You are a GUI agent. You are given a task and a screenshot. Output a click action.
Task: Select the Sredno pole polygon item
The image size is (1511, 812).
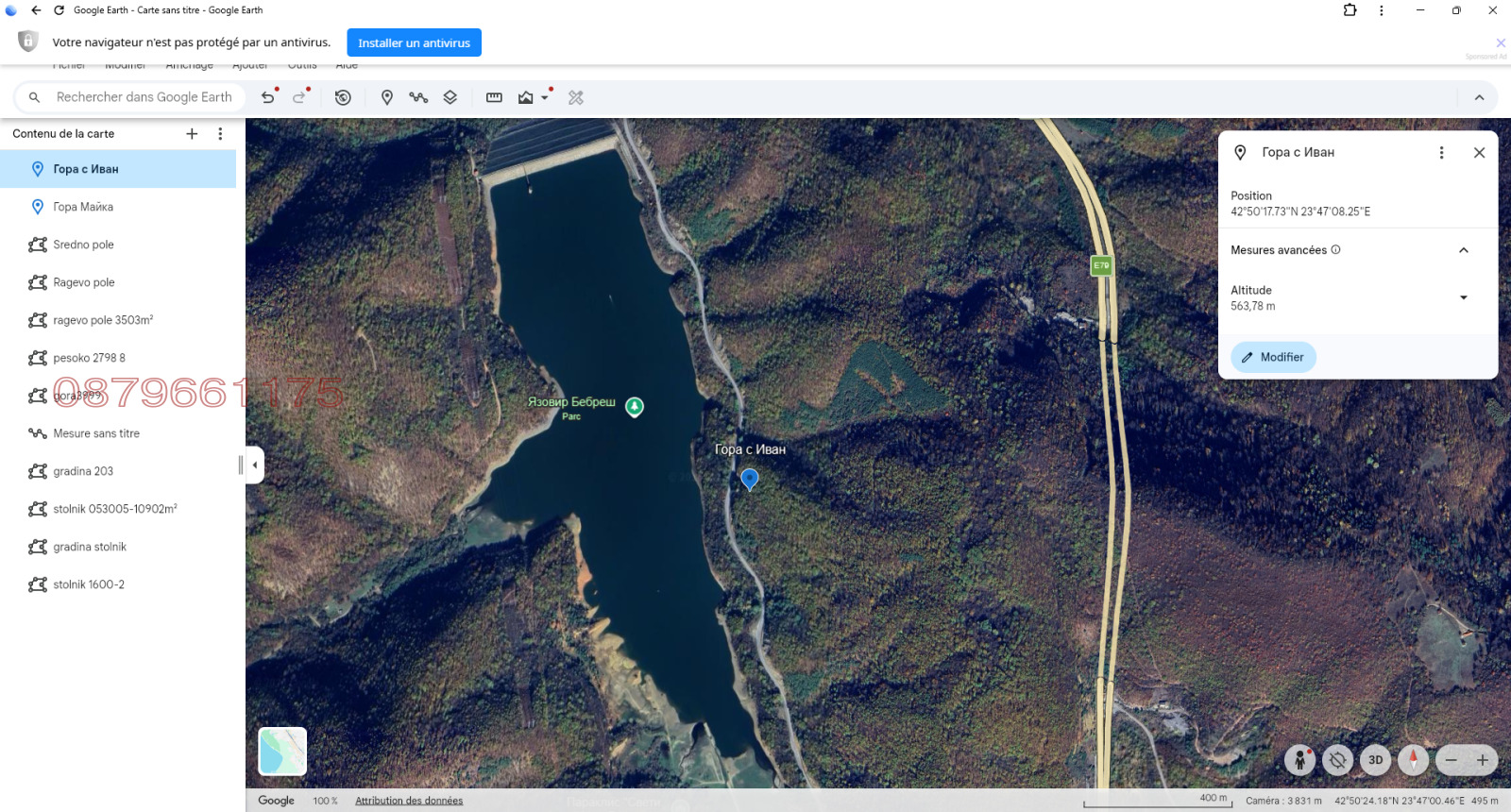[118, 245]
